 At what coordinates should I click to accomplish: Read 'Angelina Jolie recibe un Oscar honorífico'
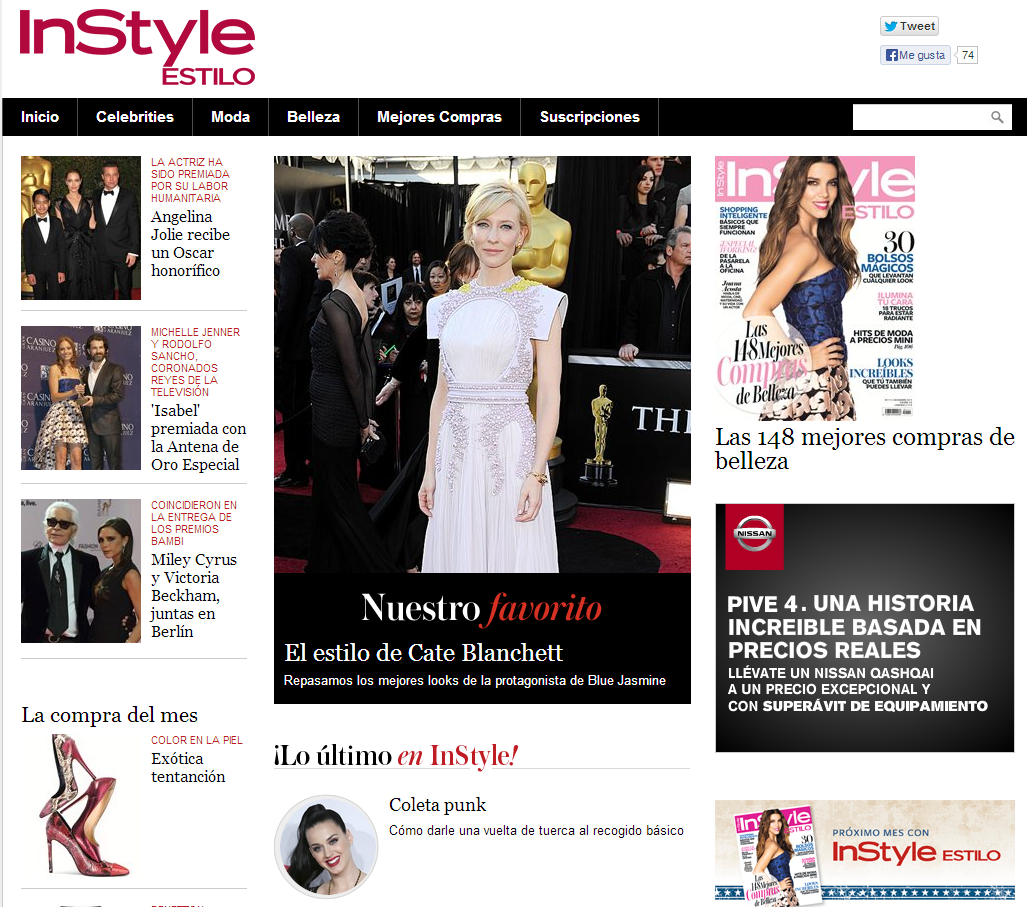(191, 244)
